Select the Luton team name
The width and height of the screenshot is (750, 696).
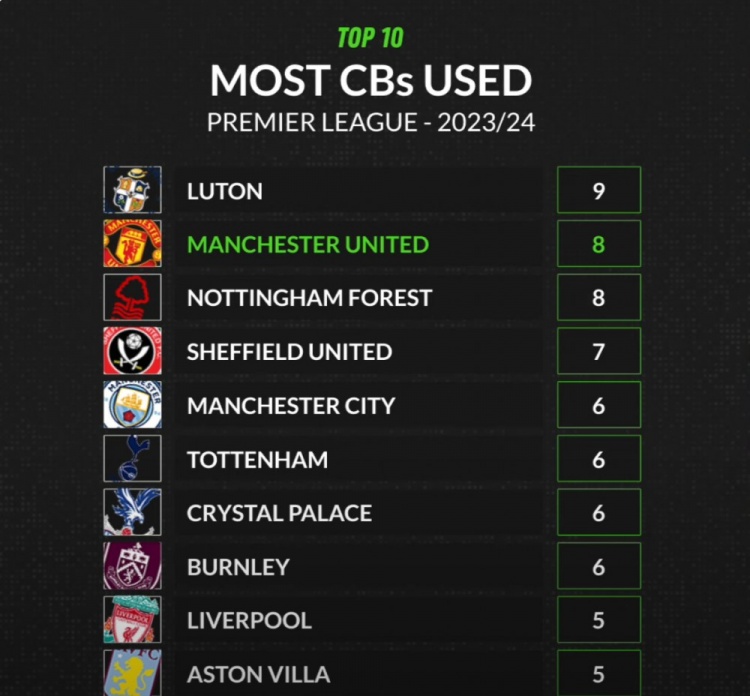[x=225, y=191]
